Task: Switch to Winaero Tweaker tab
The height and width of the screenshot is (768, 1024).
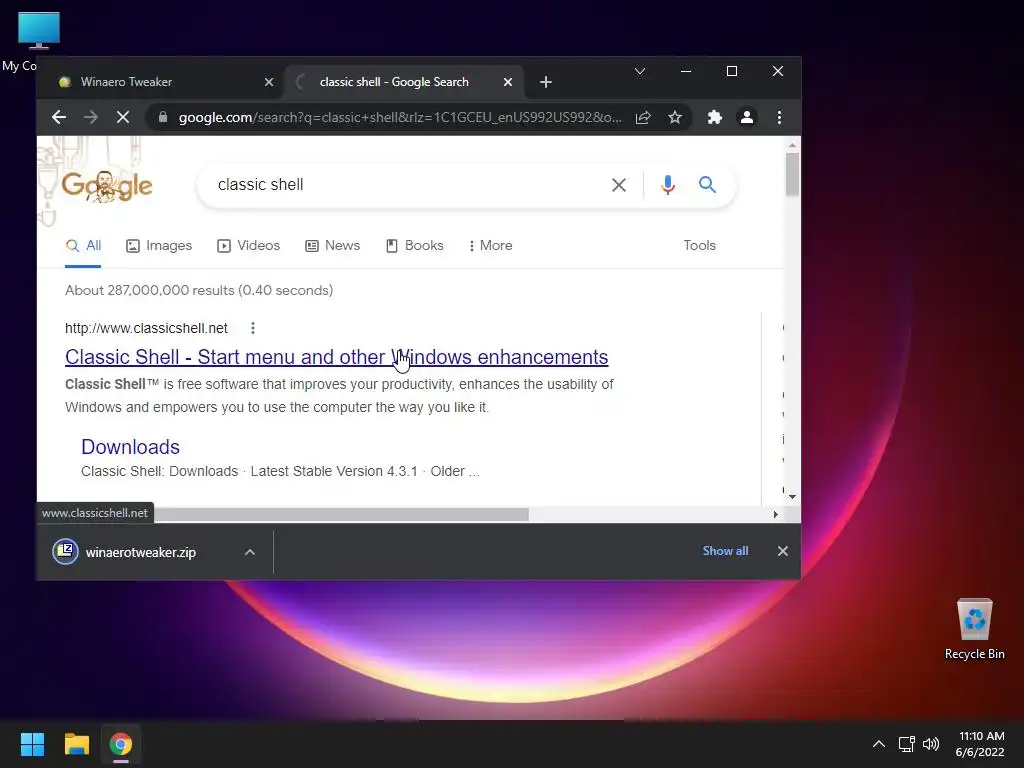Action: pos(161,82)
